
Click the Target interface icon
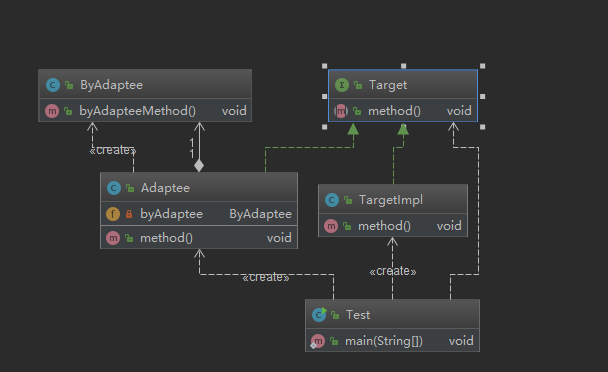[342, 85]
